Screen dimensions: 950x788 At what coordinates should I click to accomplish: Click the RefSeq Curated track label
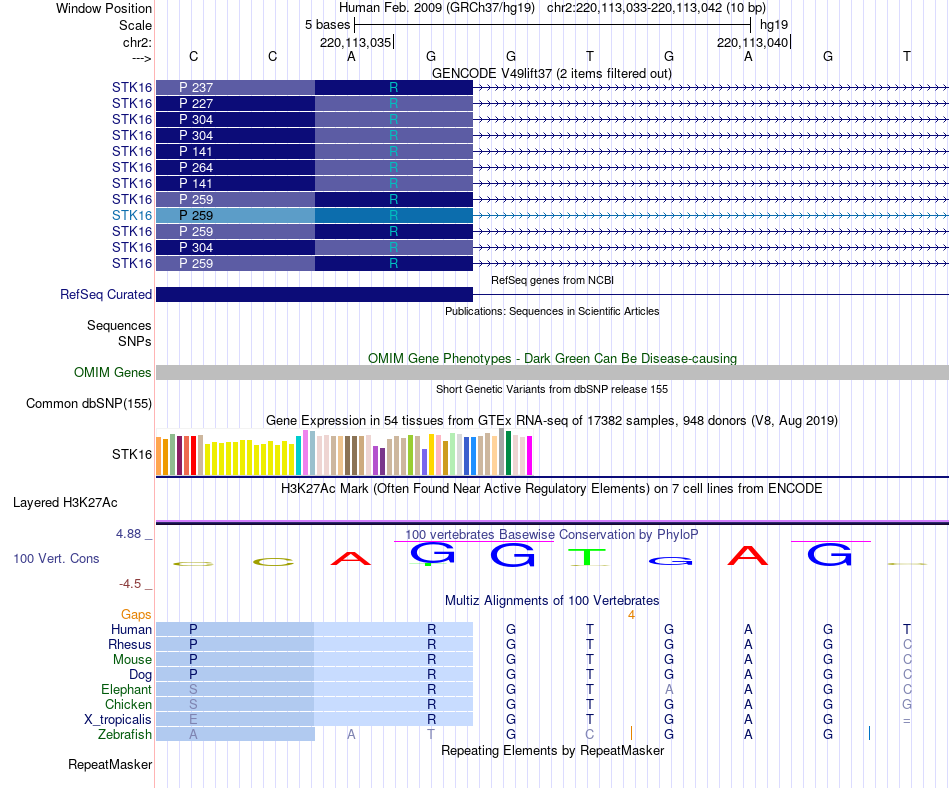tap(105, 294)
